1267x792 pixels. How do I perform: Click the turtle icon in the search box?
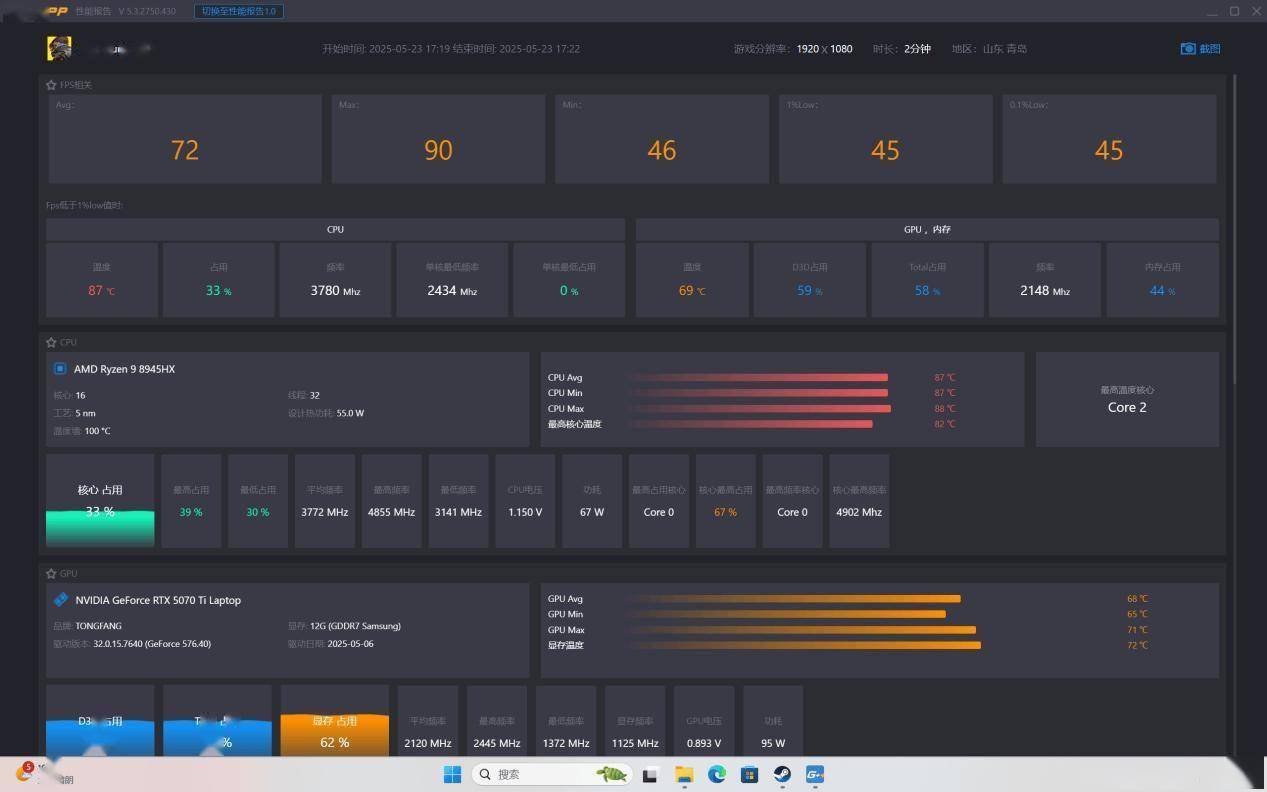coord(612,774)
